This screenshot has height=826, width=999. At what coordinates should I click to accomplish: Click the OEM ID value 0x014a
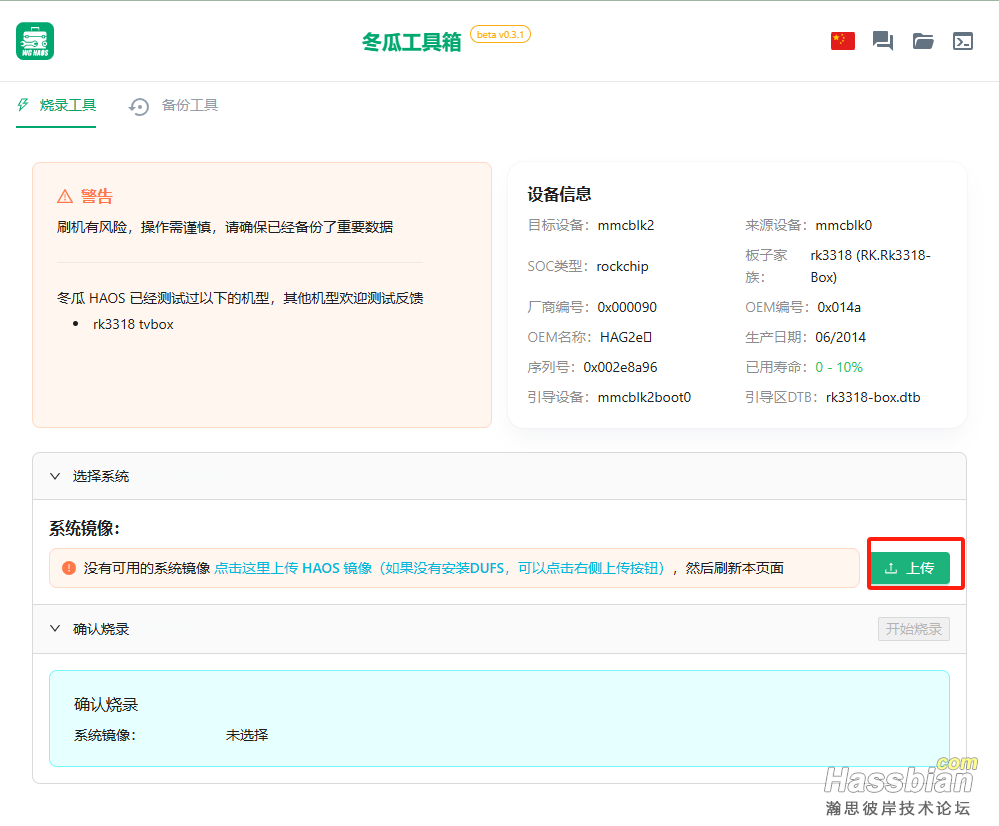[839, 307]
